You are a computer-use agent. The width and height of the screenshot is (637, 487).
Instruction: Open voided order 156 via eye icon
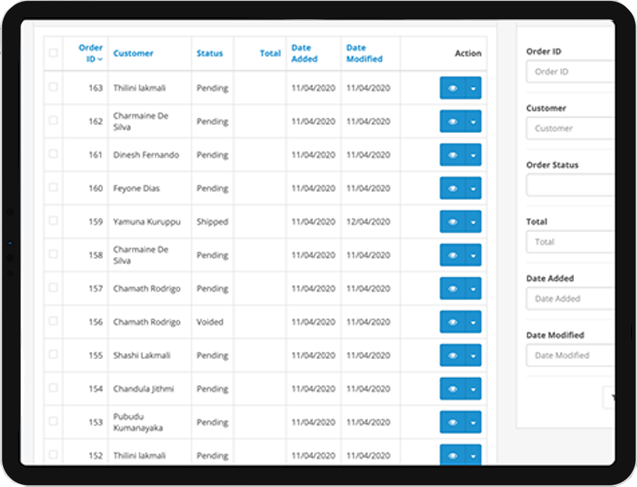tap(452, 322)
